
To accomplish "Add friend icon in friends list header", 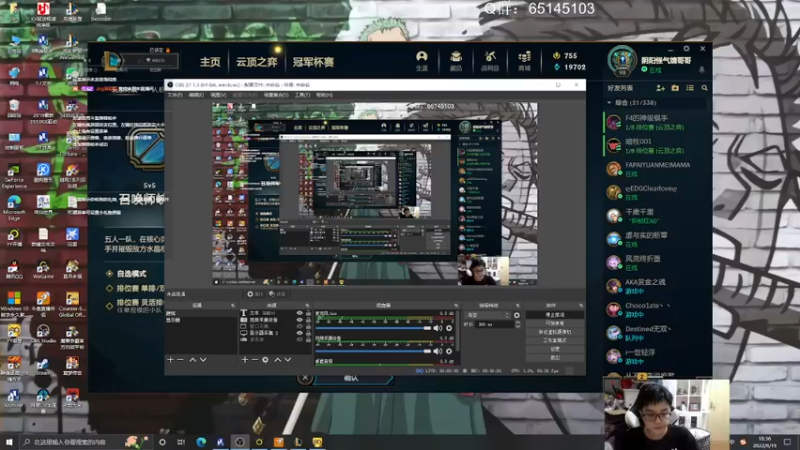I will tap(660, 88).
